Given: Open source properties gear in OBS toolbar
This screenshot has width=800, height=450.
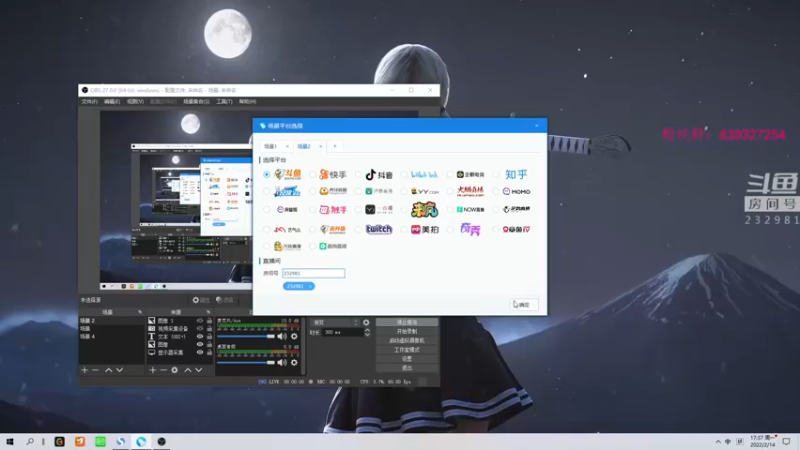Looking at the screenshot, I should click(201, 300).
